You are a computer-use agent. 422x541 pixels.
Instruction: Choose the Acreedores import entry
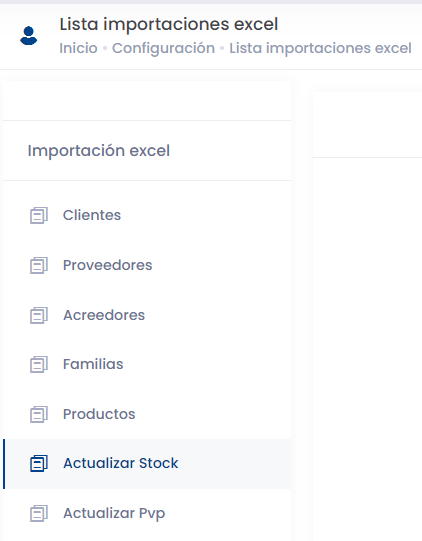(x=147, y=315)
